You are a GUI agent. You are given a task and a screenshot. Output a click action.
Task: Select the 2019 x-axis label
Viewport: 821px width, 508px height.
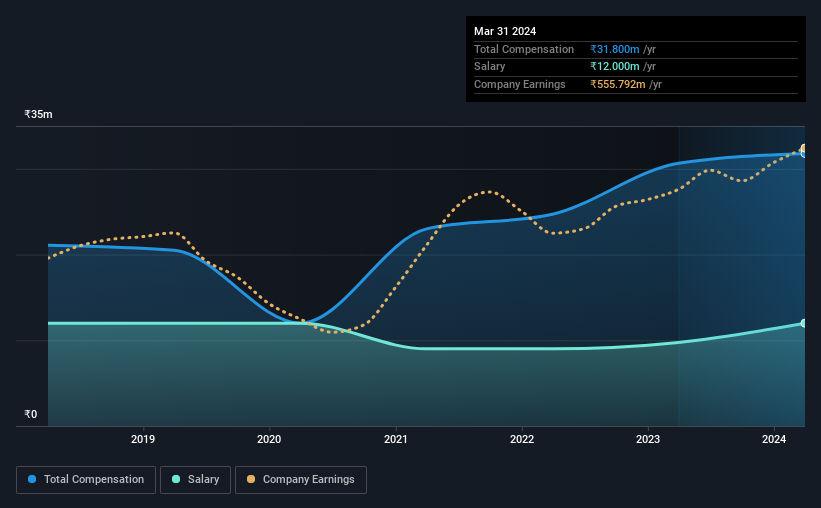[143, 439]
